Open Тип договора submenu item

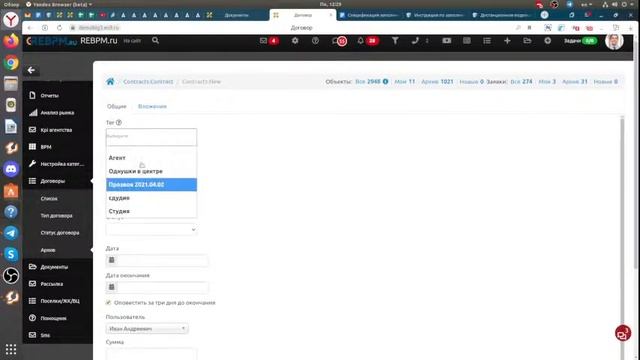(57, 216)
